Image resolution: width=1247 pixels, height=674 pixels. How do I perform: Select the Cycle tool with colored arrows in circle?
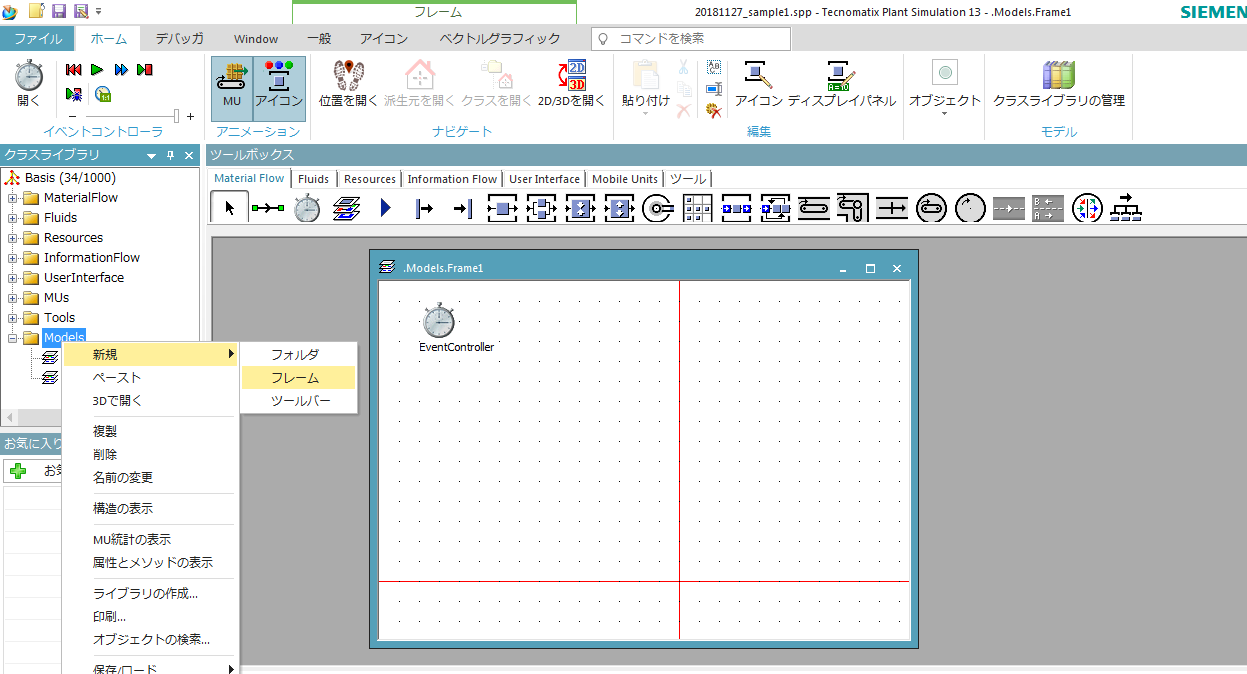click(1087, 207)
